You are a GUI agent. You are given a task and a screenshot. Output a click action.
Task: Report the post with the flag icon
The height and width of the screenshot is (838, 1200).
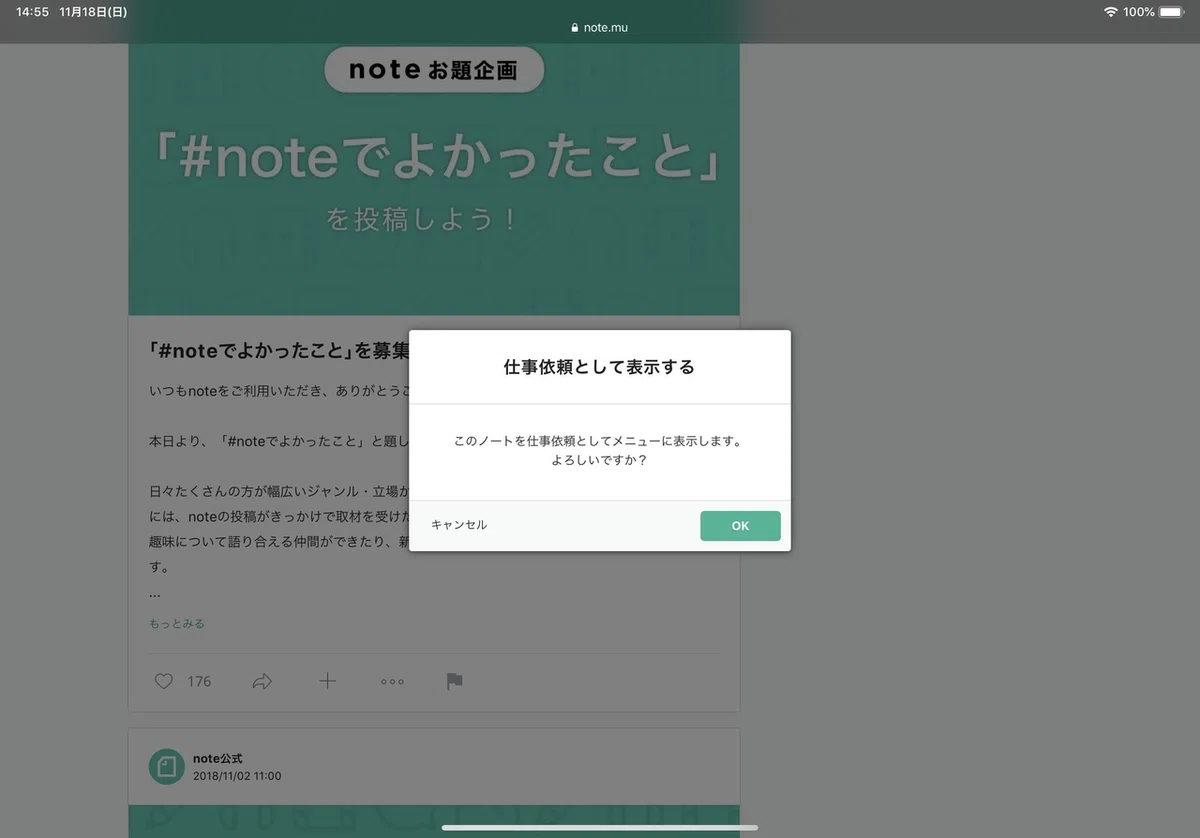(x=454, y=681)
